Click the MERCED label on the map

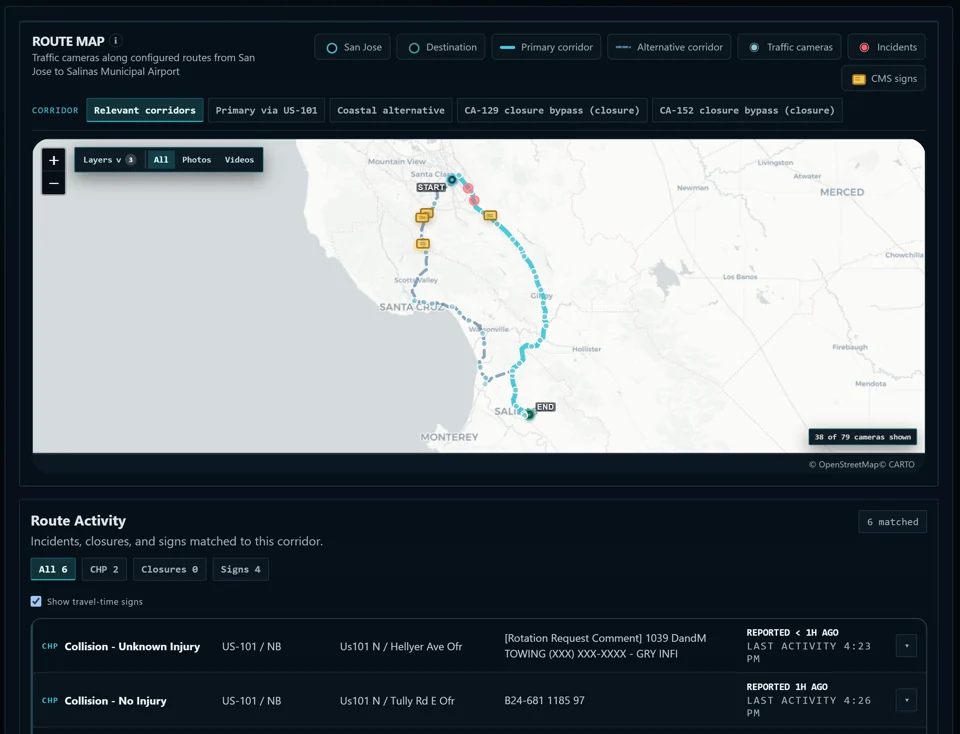[842, 192]
